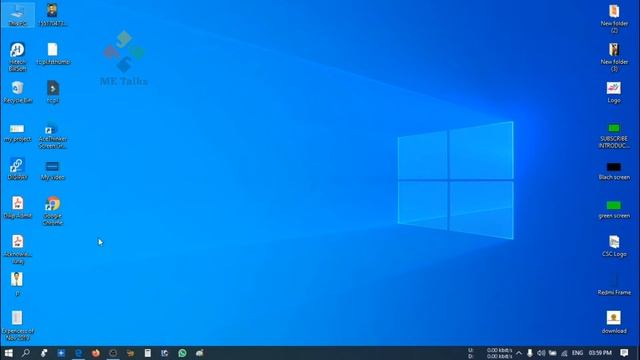The height and width of the screenshot is (360, 640).
Task: Select the blank white document icon
Action: click(x=53, y=53)
